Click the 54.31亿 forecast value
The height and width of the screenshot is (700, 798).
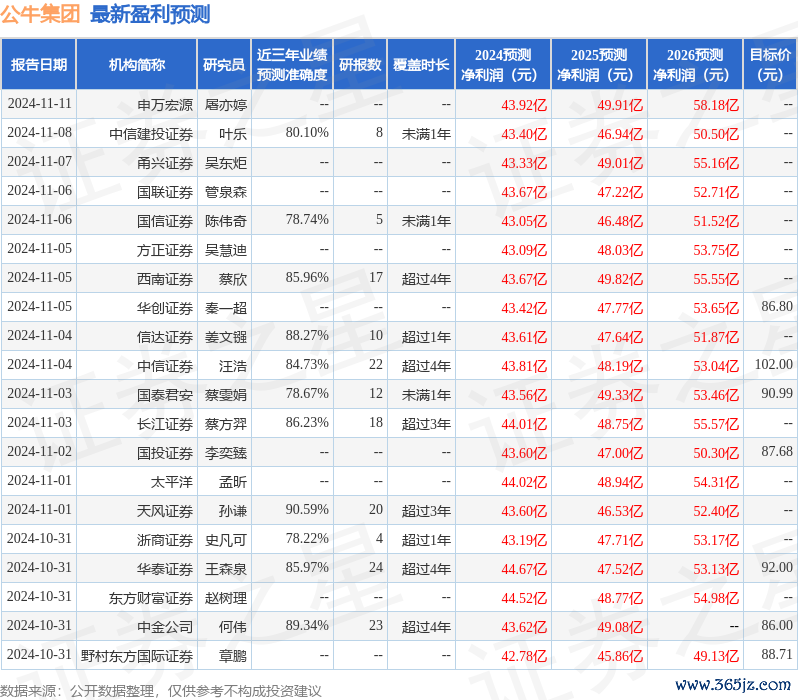(716, 483)
